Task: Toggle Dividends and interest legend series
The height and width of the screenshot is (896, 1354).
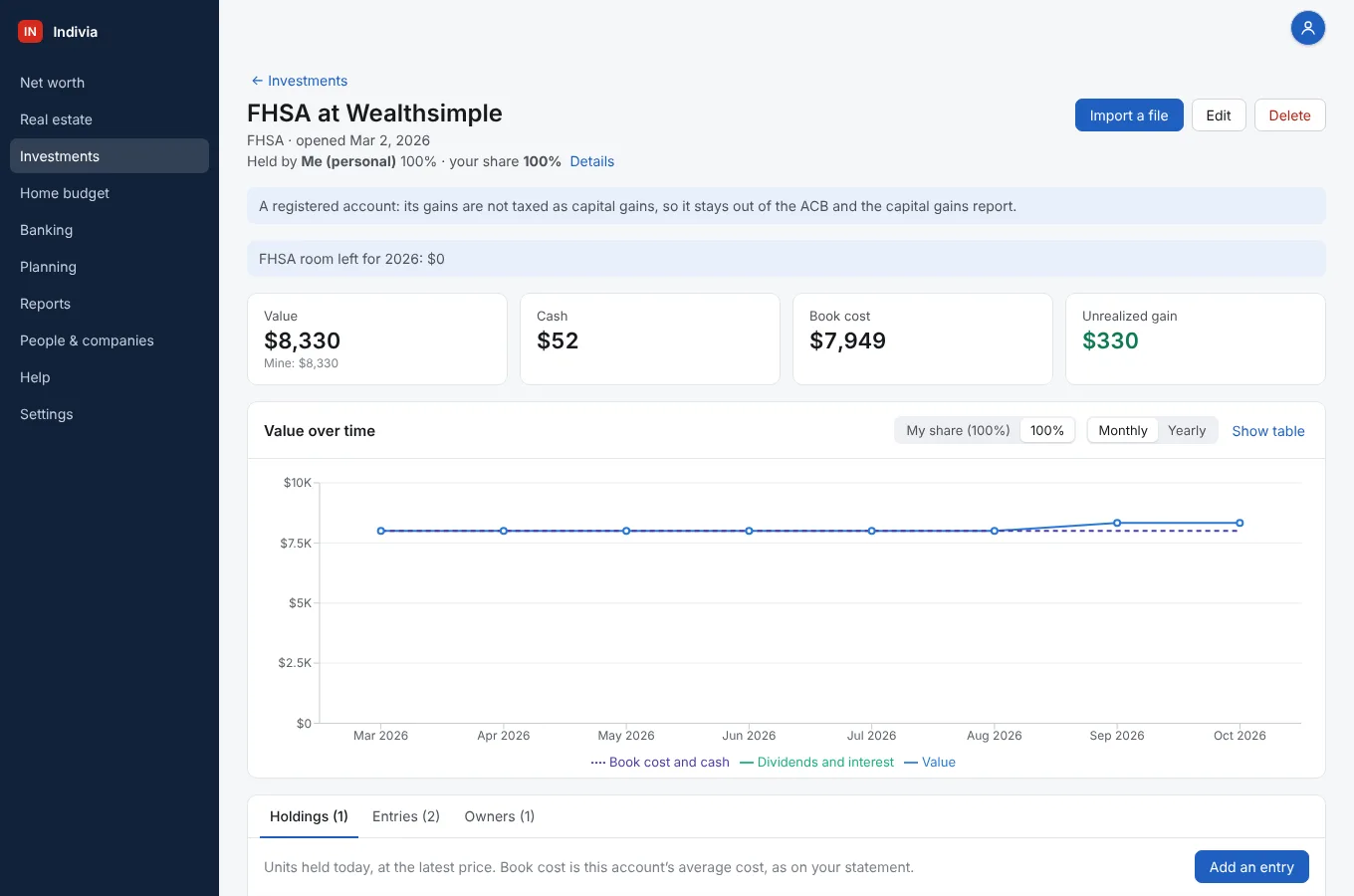Action: (x=817, y=762)
